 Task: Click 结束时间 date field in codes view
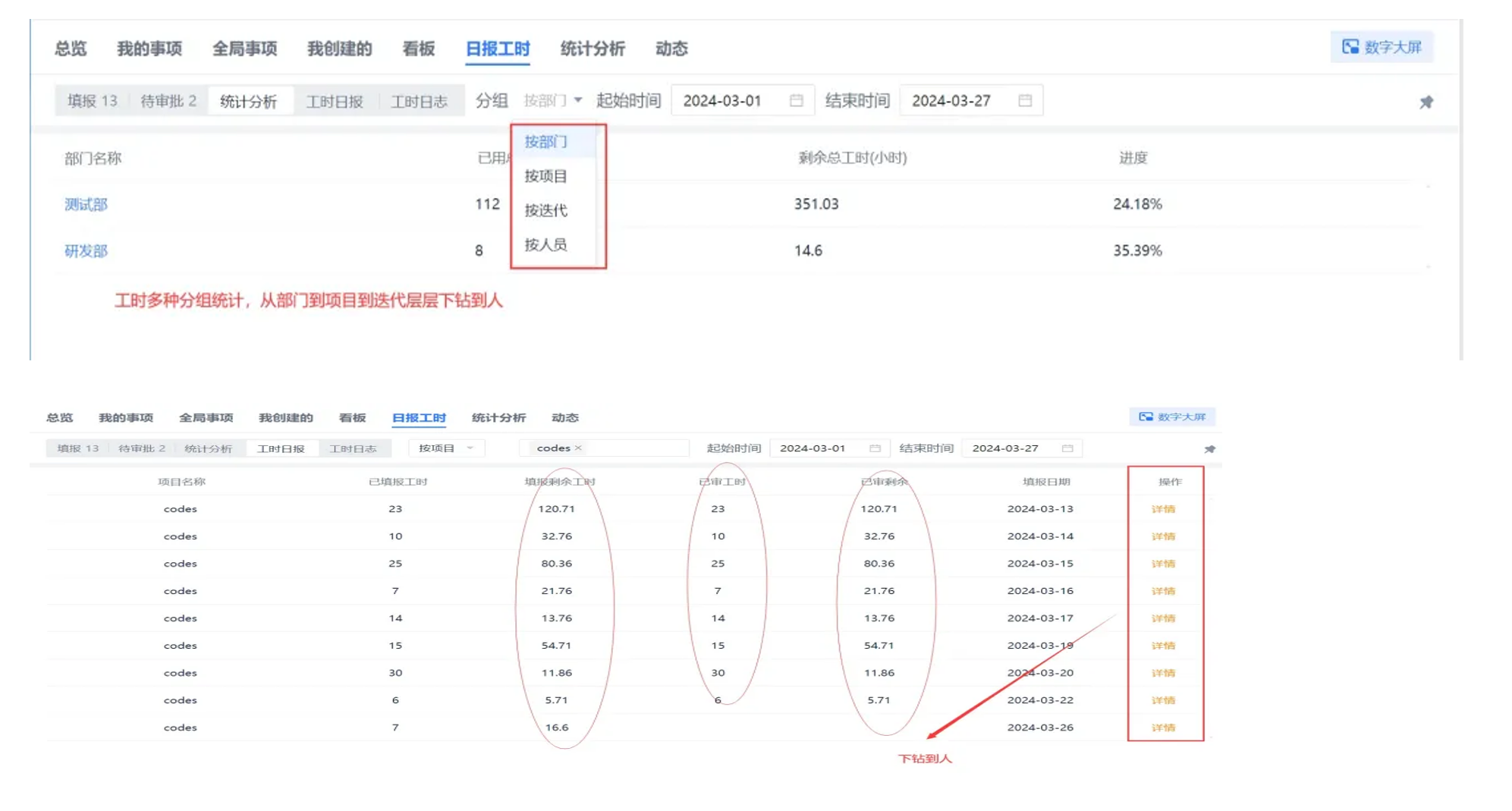point(1022,448)
